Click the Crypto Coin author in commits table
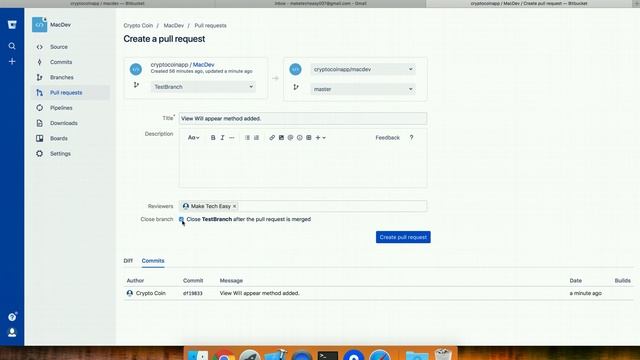The width and height of the screenshot is (640, 360). point(151,293)
